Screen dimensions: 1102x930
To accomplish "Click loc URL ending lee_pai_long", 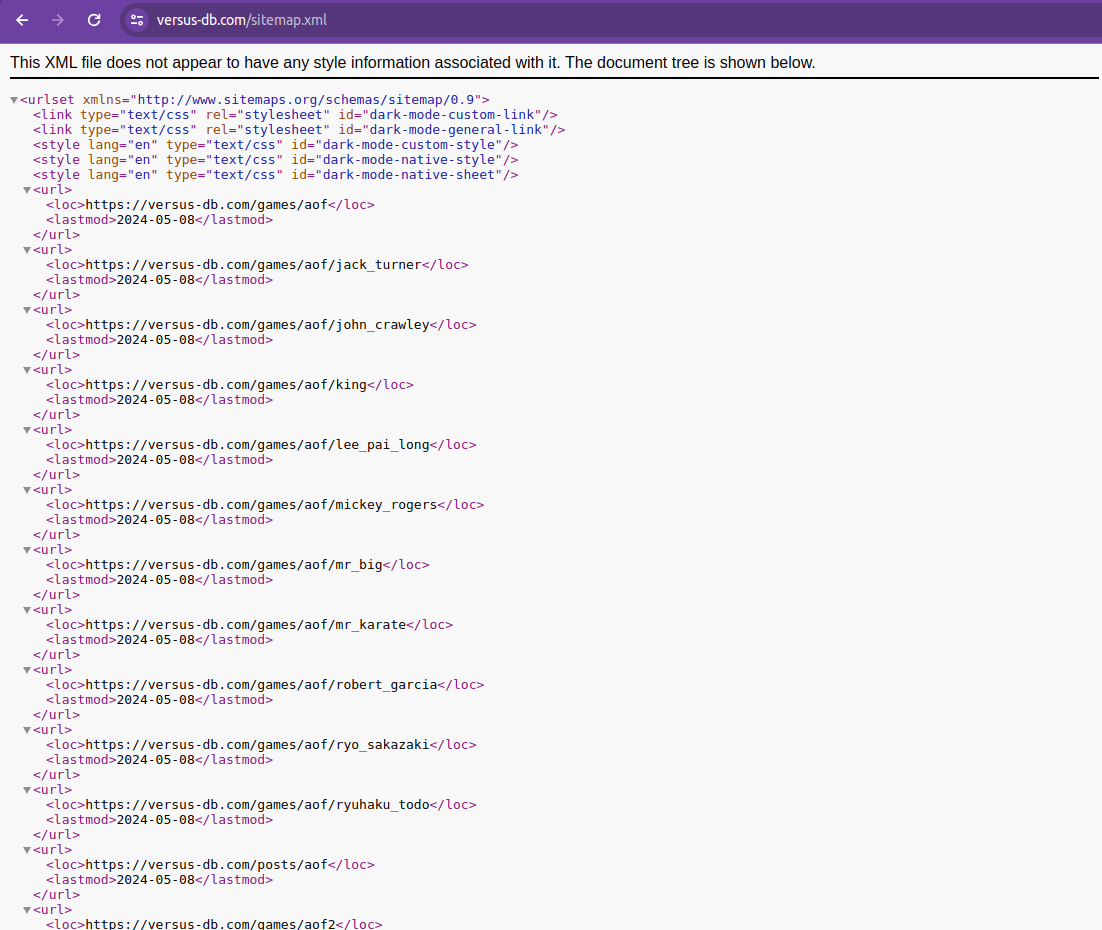I will [257, 445].
